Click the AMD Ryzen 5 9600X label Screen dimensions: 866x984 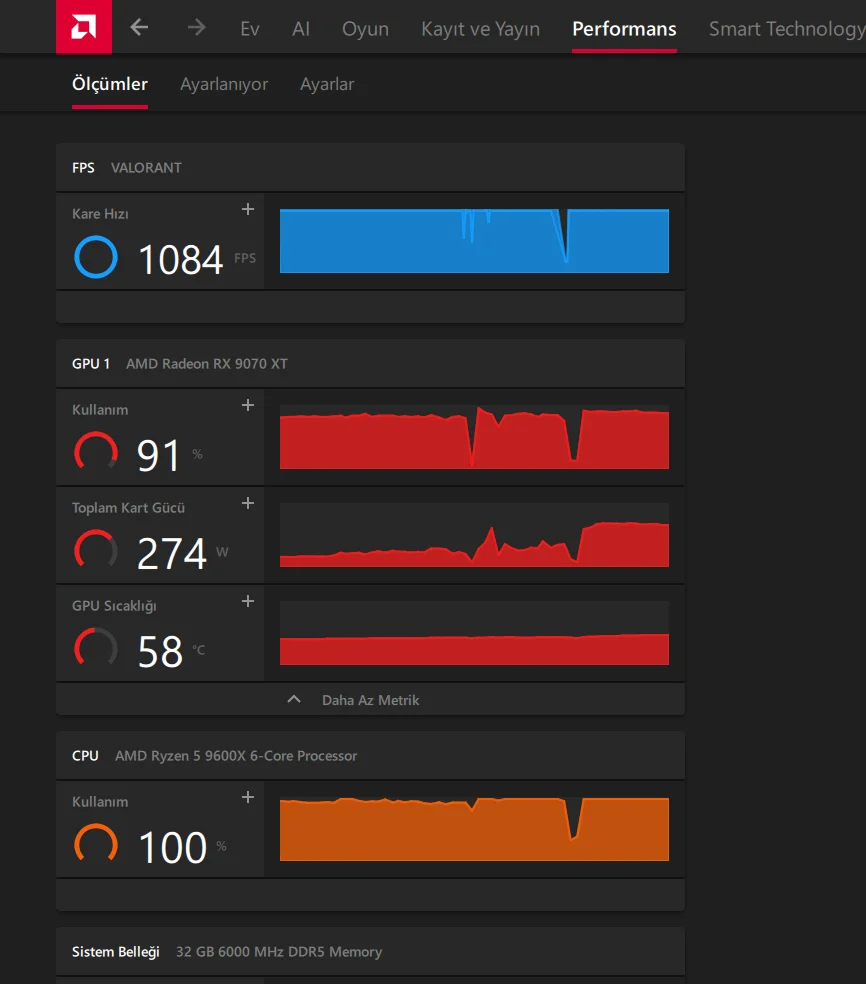pyautogui.click(x=236, y=756)
